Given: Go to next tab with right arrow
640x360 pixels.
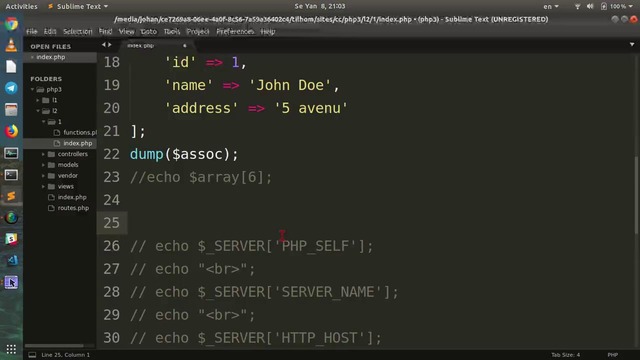Looking at the screenshot, I should click(x=109, y=44).
